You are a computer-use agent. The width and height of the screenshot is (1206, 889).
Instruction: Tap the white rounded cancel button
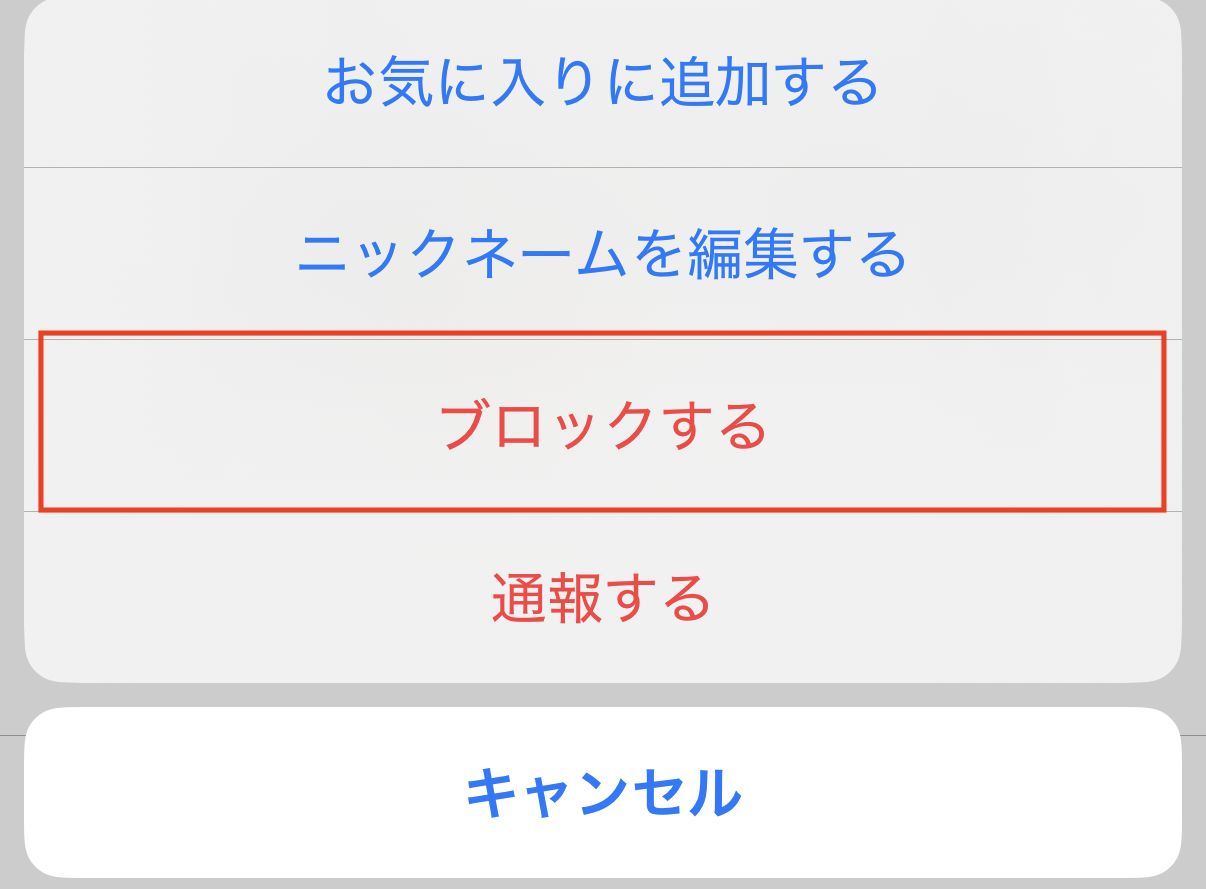pos(602,793)
